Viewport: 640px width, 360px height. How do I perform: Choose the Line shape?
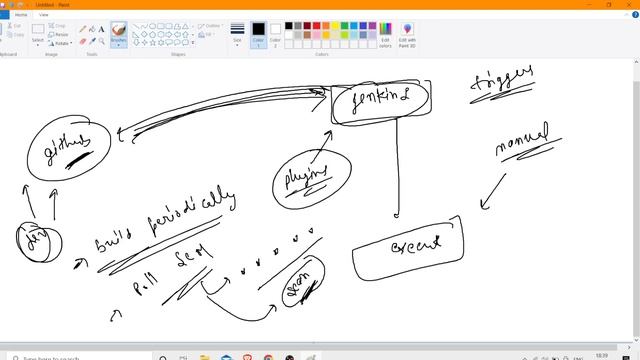(136, 26)
